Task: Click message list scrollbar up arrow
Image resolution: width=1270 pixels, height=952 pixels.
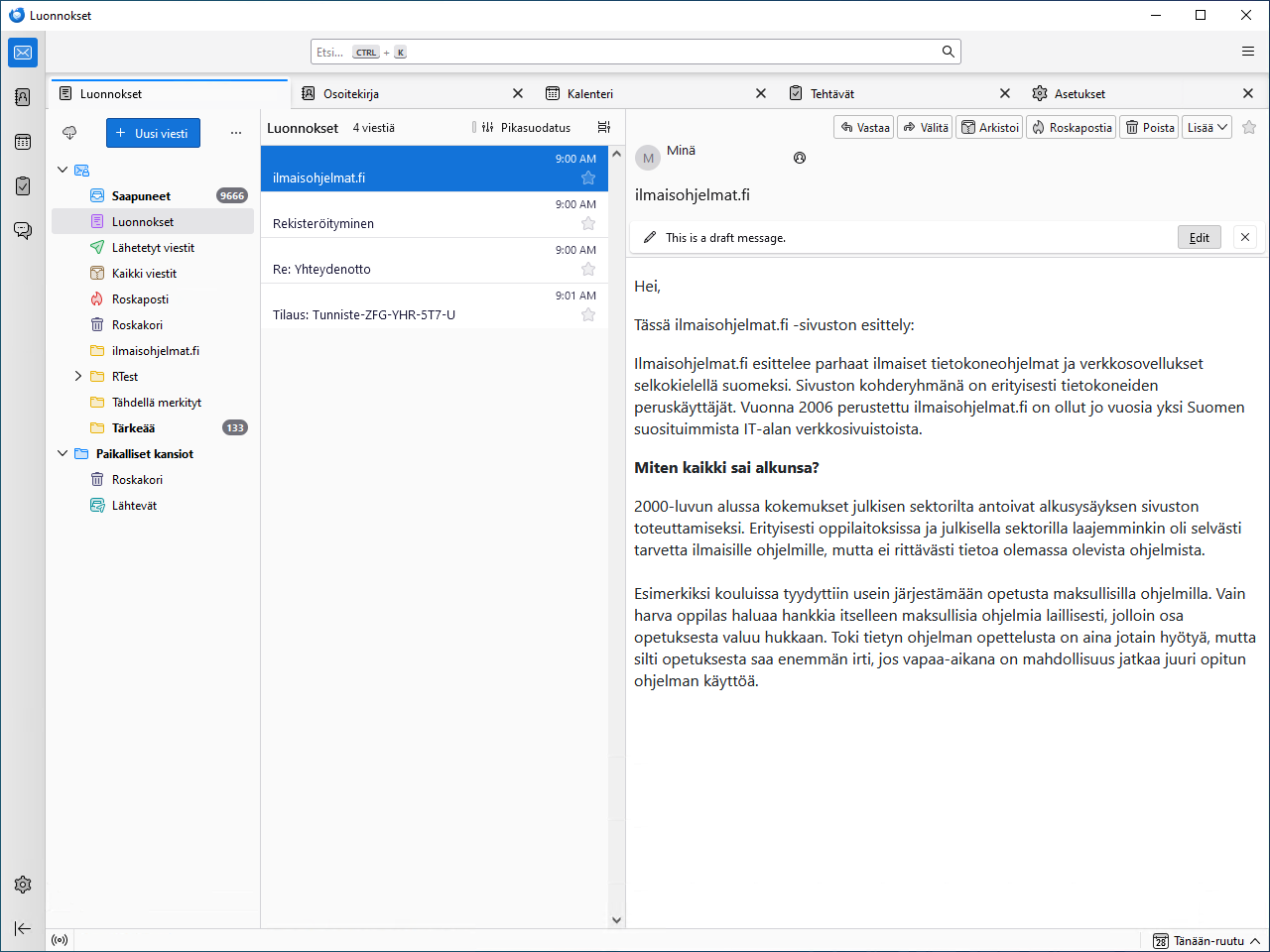Action: 616,155
